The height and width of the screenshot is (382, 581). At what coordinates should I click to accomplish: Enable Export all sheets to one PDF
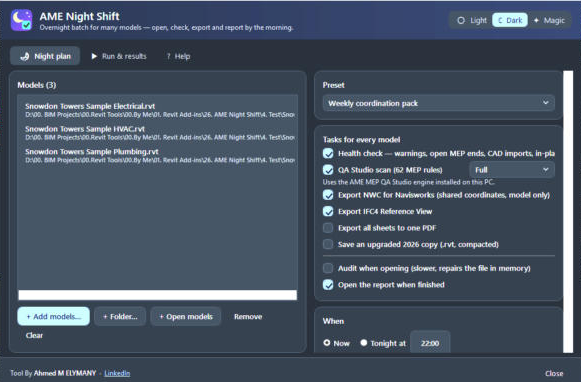(328, 227)
